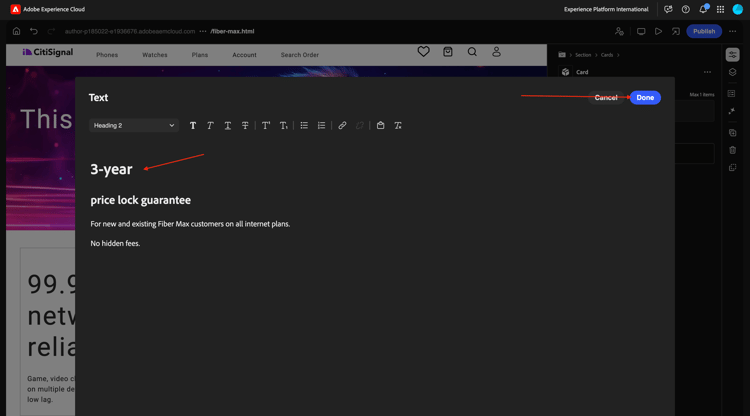Open the content tree layers icon

coord(732,72)
